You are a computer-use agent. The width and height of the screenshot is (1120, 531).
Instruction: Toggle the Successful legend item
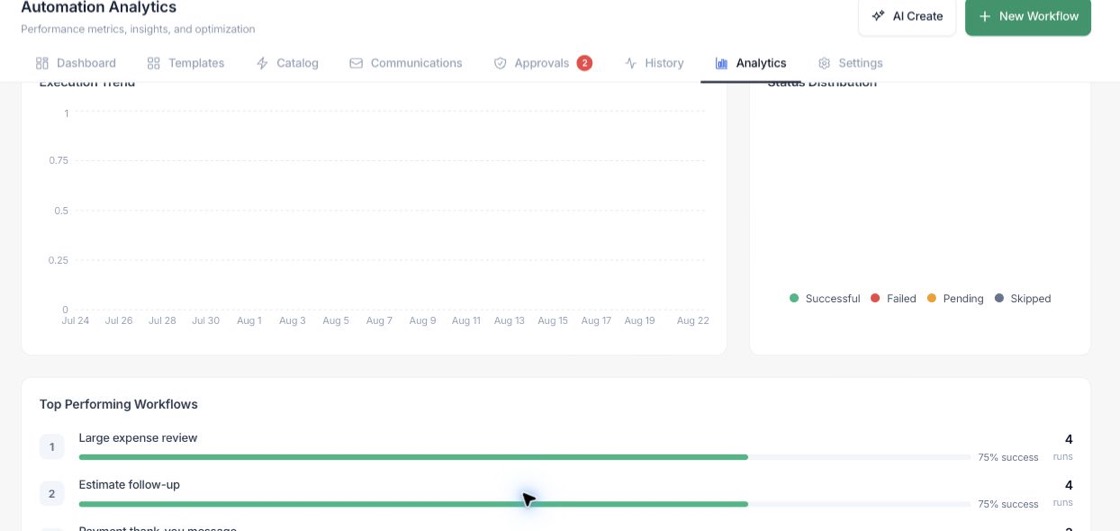(x=824, y=299)
